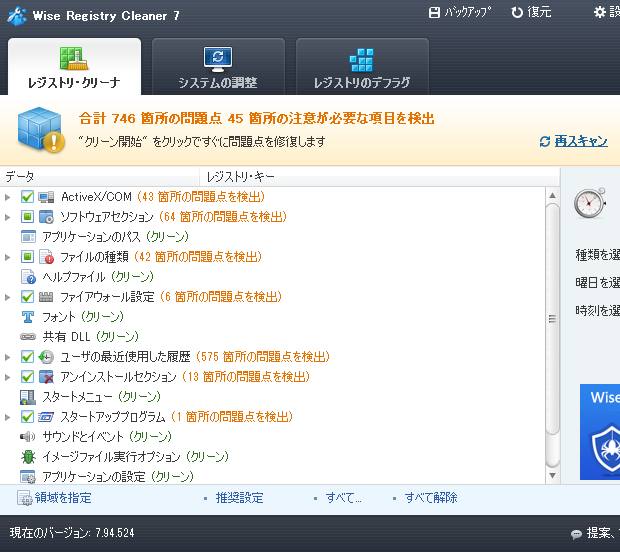Screen dimensions: 620x552
Task: Click the shared DLL (共有 DLL) icon
Action: (28, 337)
